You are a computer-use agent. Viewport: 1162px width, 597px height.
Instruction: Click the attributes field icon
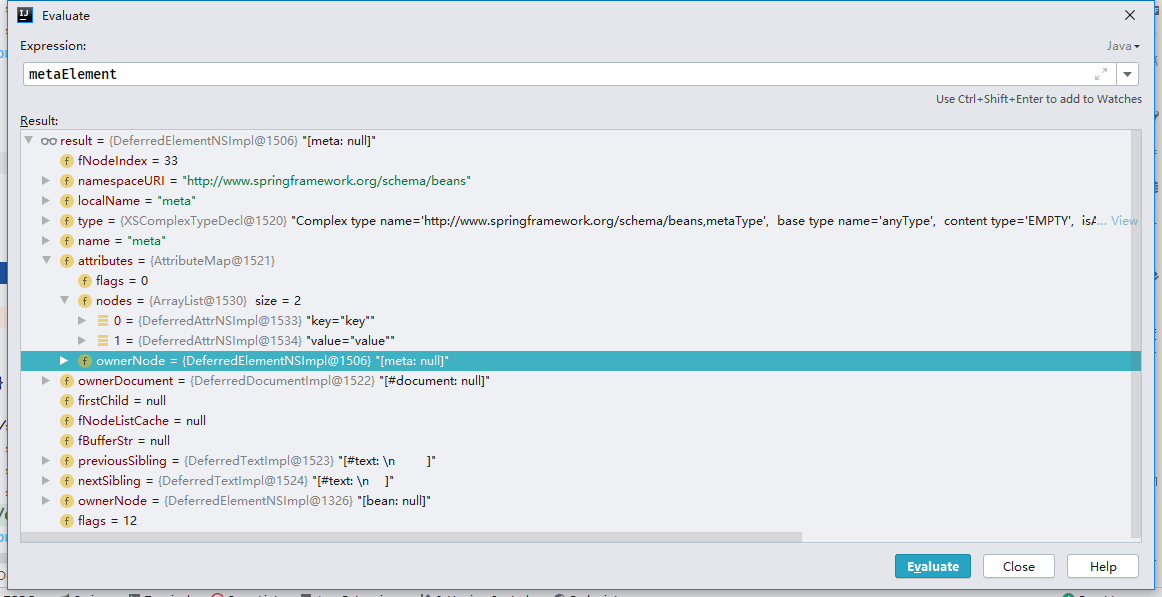coord(66,261)
